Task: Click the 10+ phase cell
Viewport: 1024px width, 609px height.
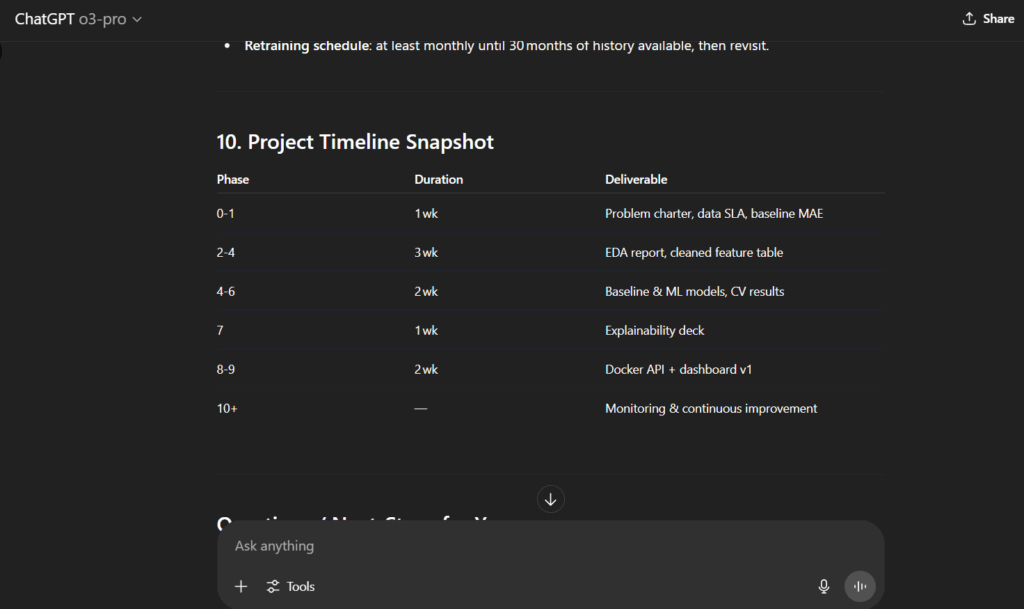Action: click(x=227, y=409)
